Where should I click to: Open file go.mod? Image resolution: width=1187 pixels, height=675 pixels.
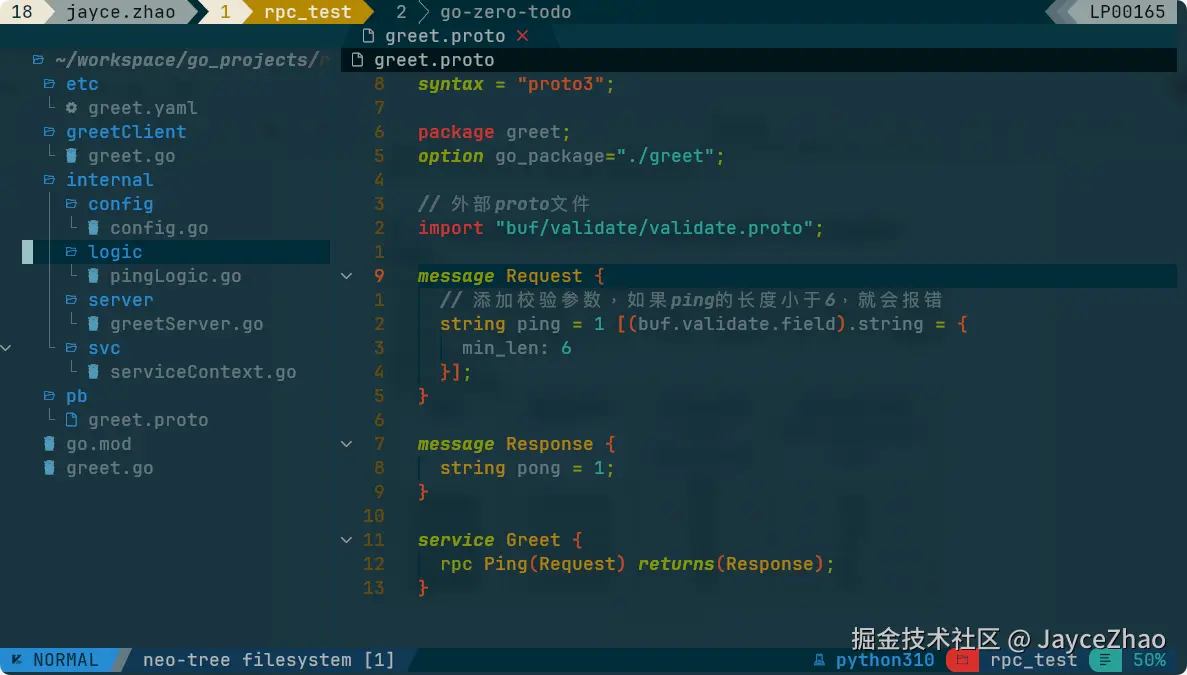tap(98, 444)
